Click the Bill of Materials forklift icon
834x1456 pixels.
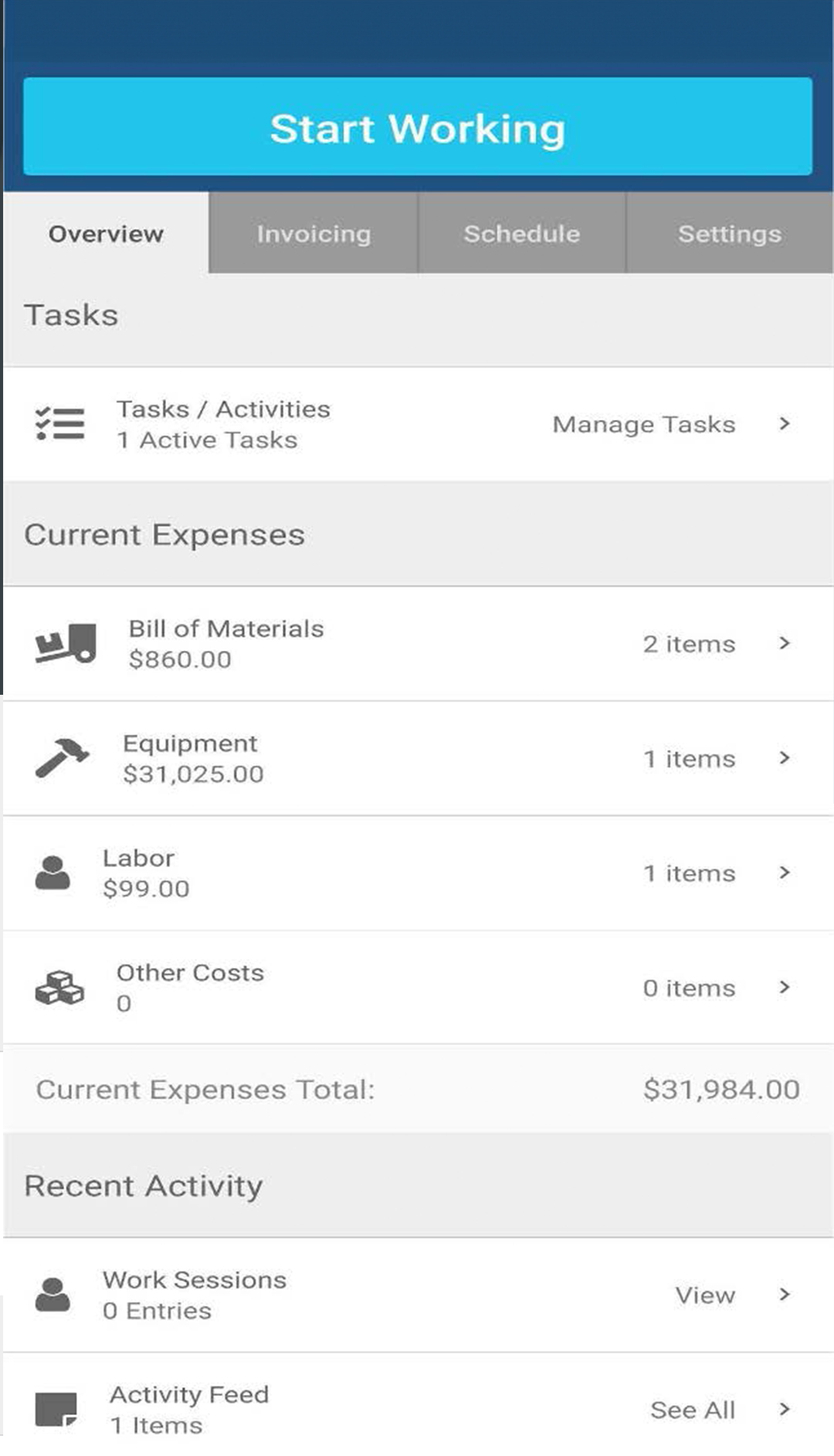(66, 644)
